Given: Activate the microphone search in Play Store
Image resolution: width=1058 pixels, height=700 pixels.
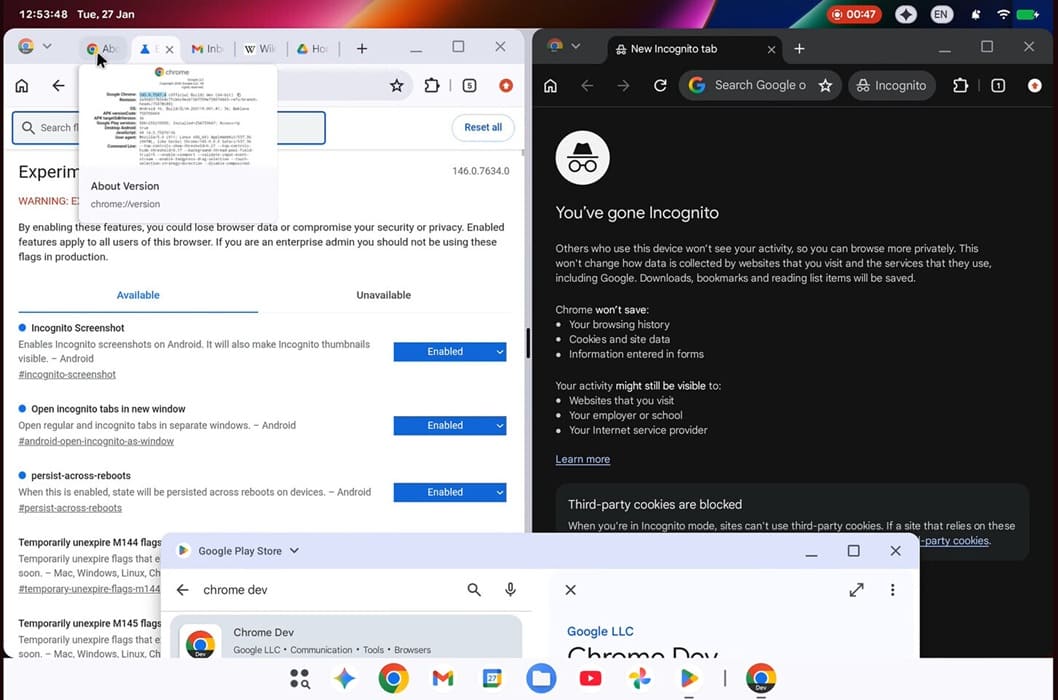Looking at the screenshot, I should (510, 590).
